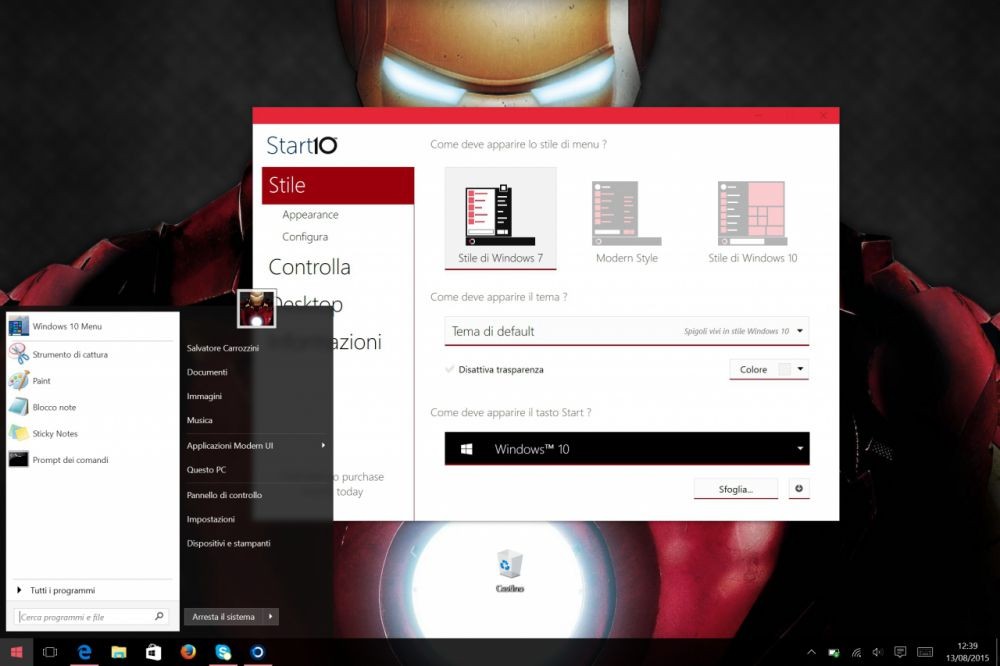This screenshot has height=666, width=1000.
Task: Open the Appearance sub-page
Action: 310,215
